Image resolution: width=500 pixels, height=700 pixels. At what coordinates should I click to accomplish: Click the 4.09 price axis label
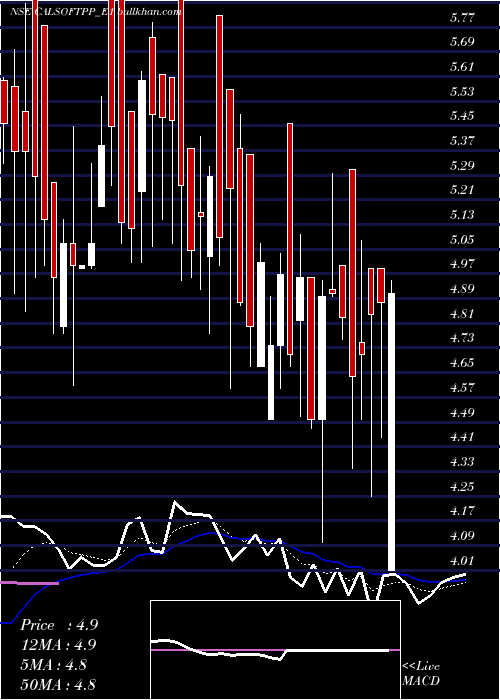[462, 535]
